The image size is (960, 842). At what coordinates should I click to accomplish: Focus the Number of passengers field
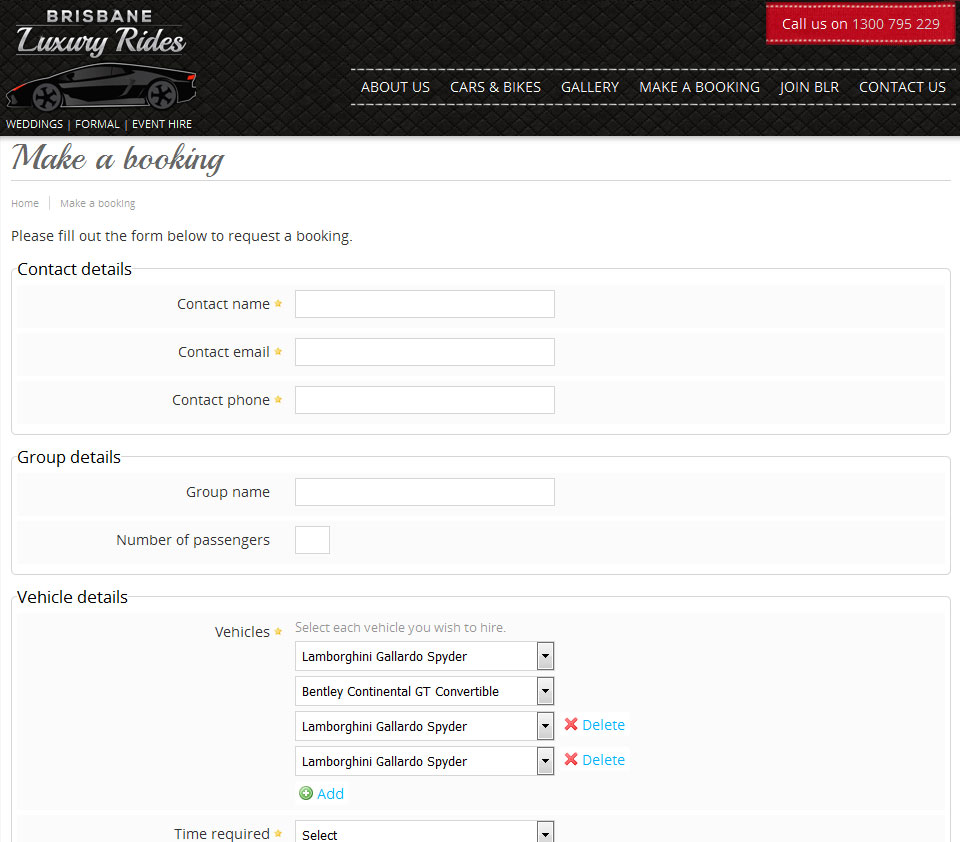pos(312,540)
